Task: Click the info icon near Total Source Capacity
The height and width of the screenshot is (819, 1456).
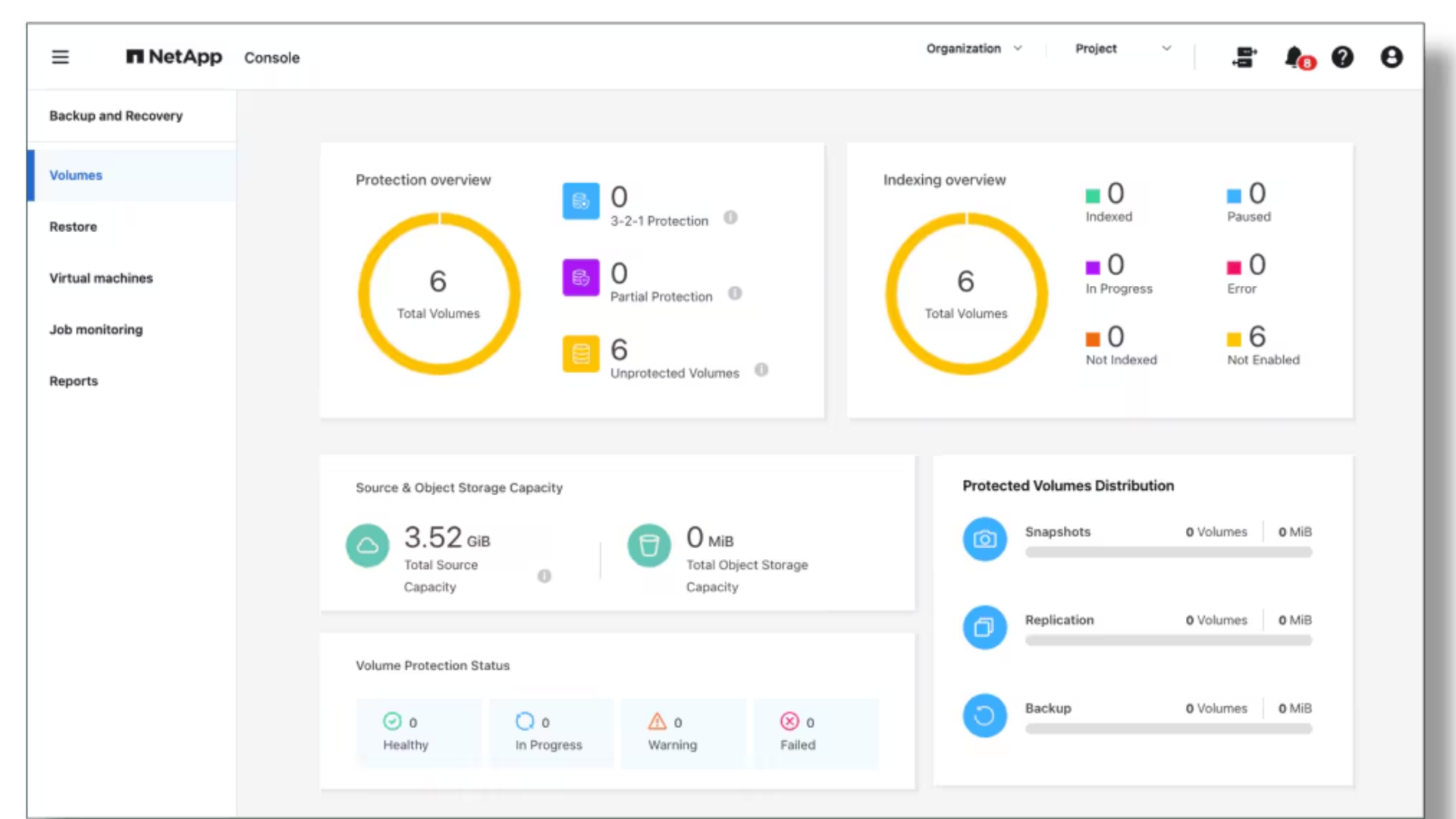Action: tap(544, 576)
